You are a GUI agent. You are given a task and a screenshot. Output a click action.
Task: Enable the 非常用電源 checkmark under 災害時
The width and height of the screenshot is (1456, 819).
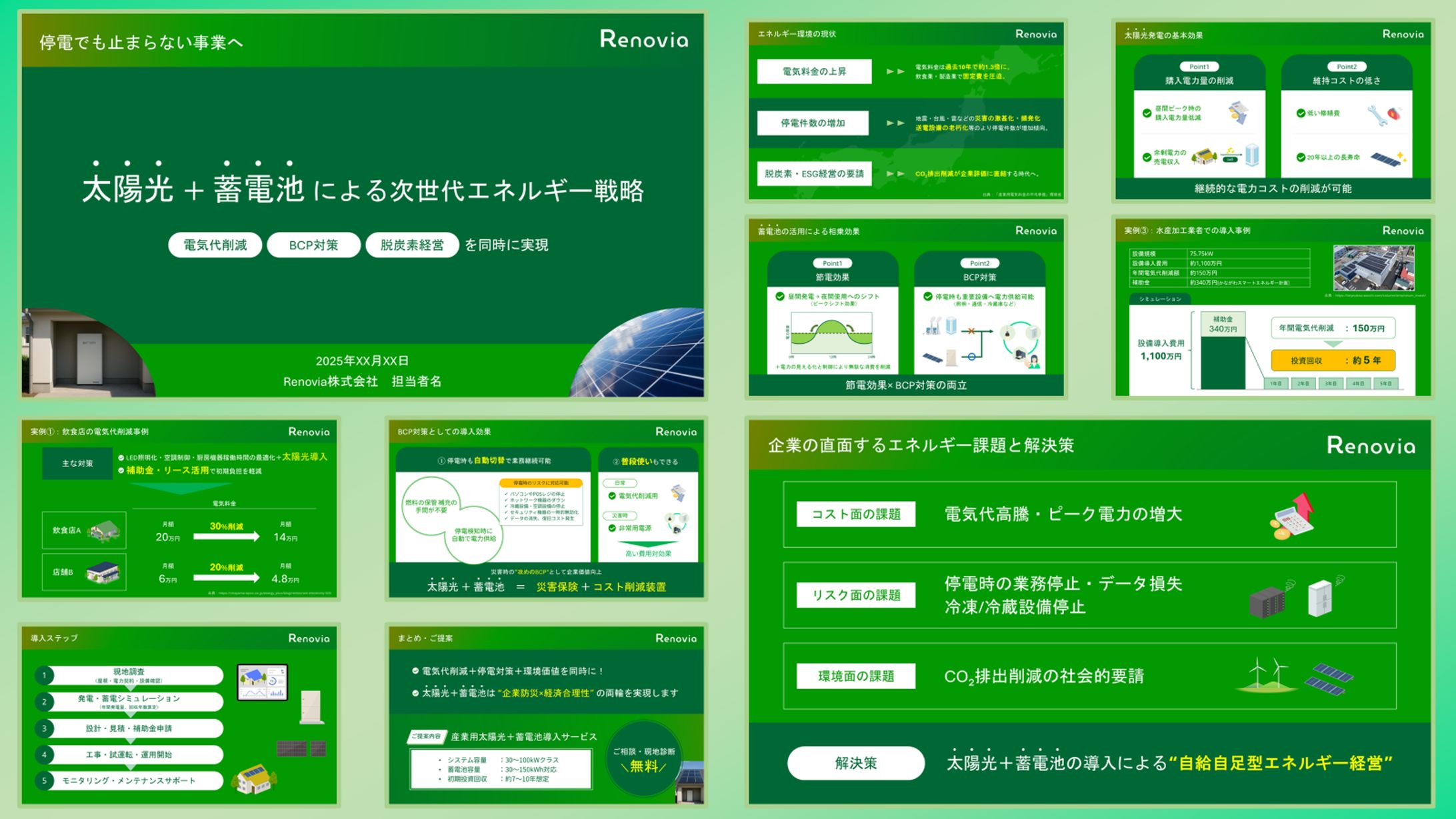612,528
